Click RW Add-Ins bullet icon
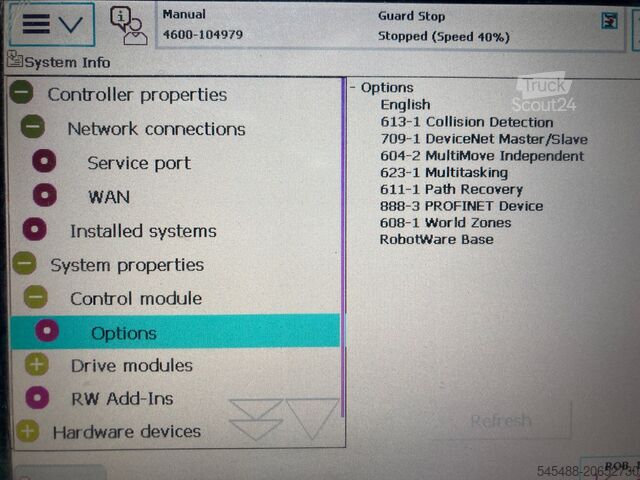The width and height of the screenshot is (640, 480). pyautogui.click(x=37, y=398)
